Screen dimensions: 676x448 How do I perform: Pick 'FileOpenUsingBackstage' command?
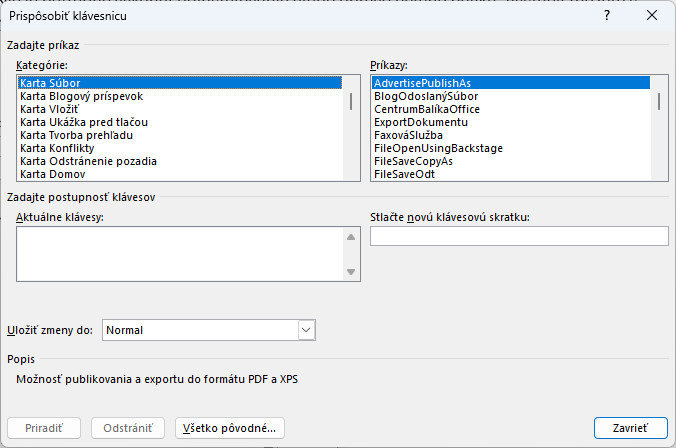[438, 148]
